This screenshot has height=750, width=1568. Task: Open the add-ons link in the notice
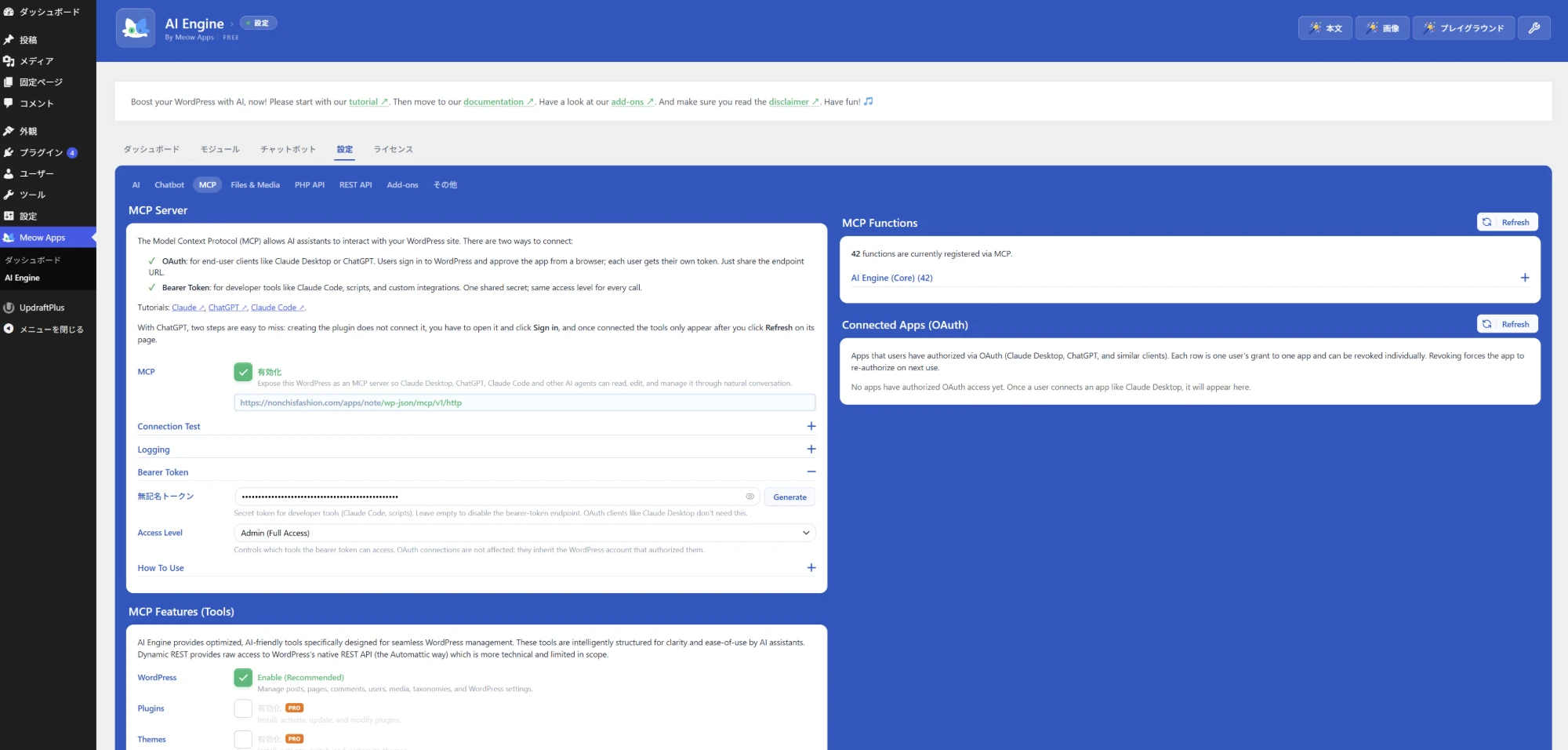pos(633,102)
